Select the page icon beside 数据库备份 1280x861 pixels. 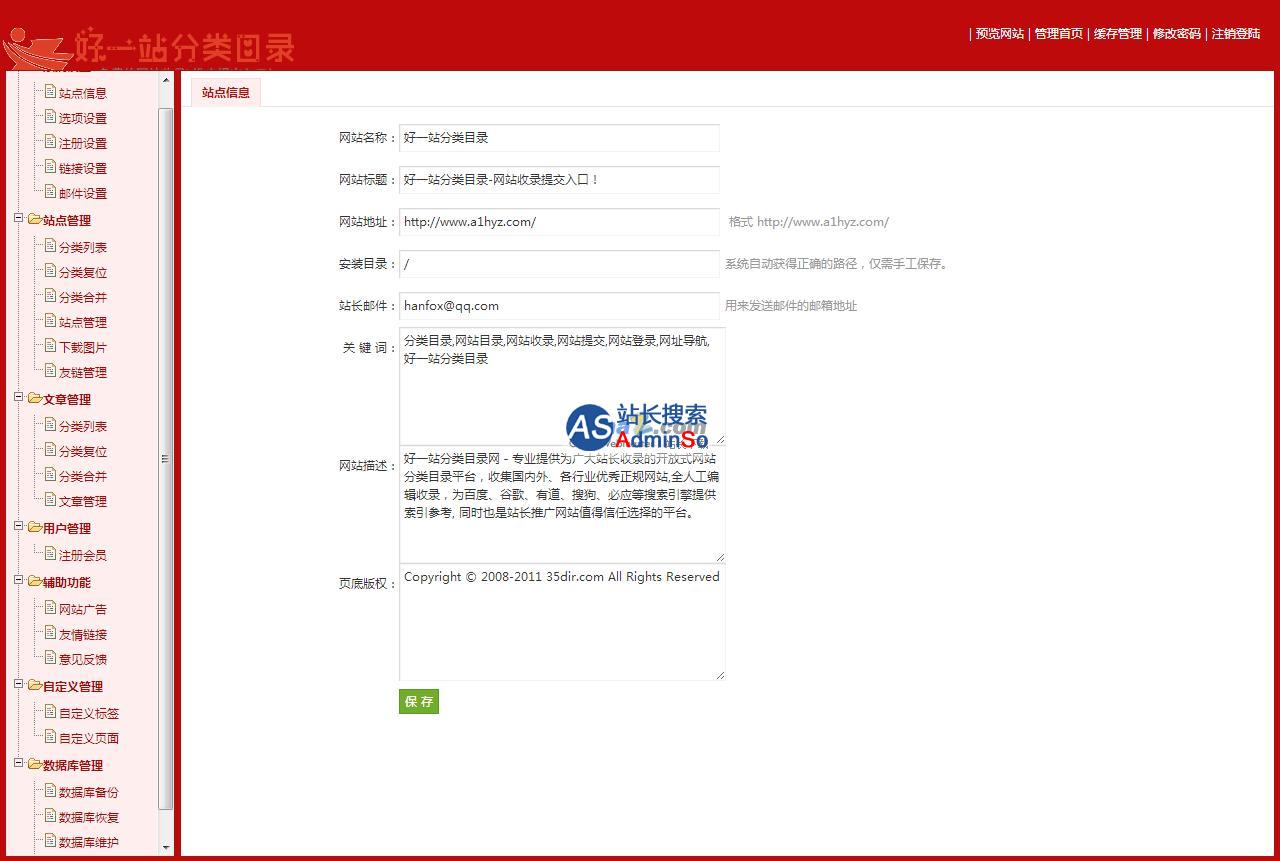tap(50, 791)
